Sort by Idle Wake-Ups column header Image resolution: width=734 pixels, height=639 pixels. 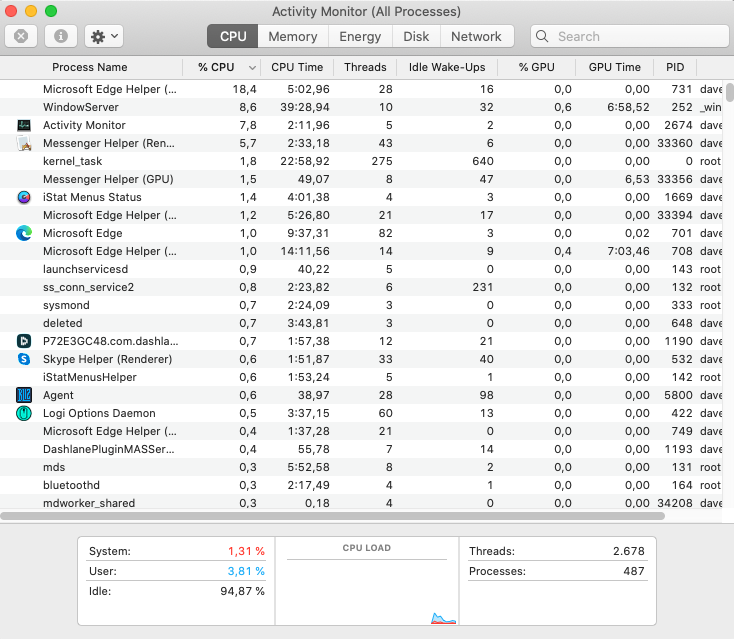point(447,67)
